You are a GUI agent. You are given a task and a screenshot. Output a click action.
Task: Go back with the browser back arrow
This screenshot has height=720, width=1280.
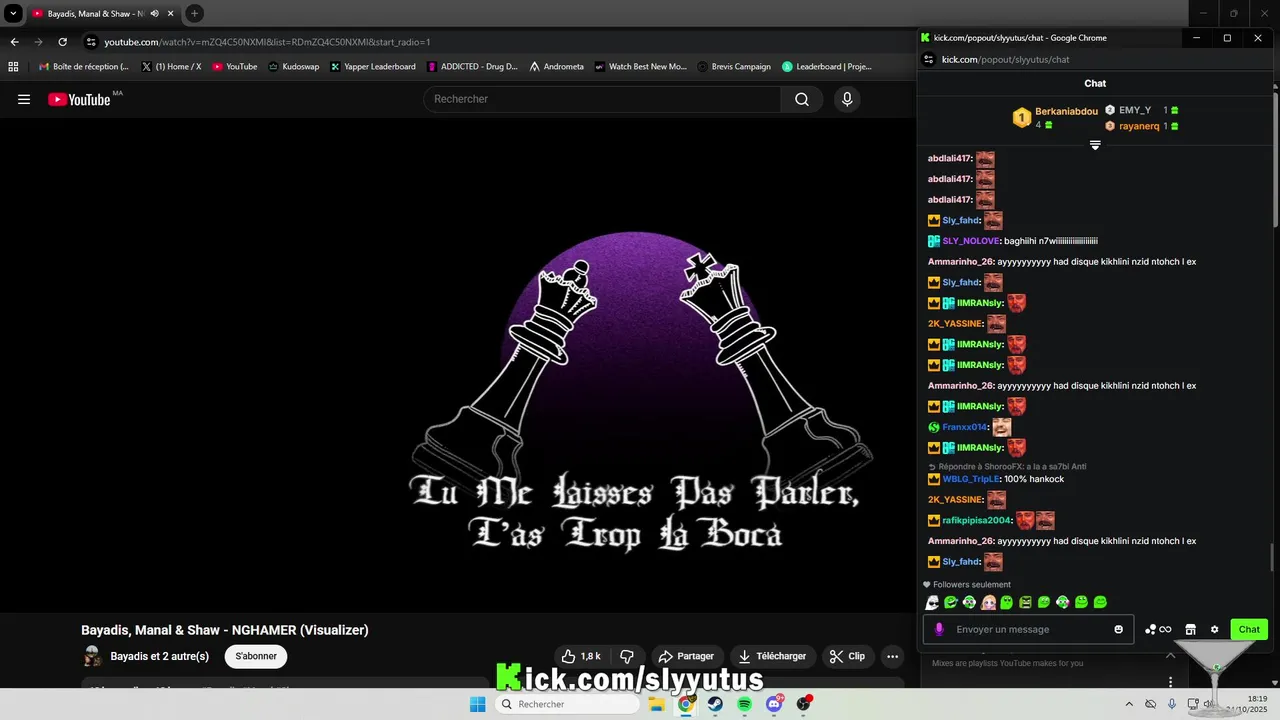(14, 42)
